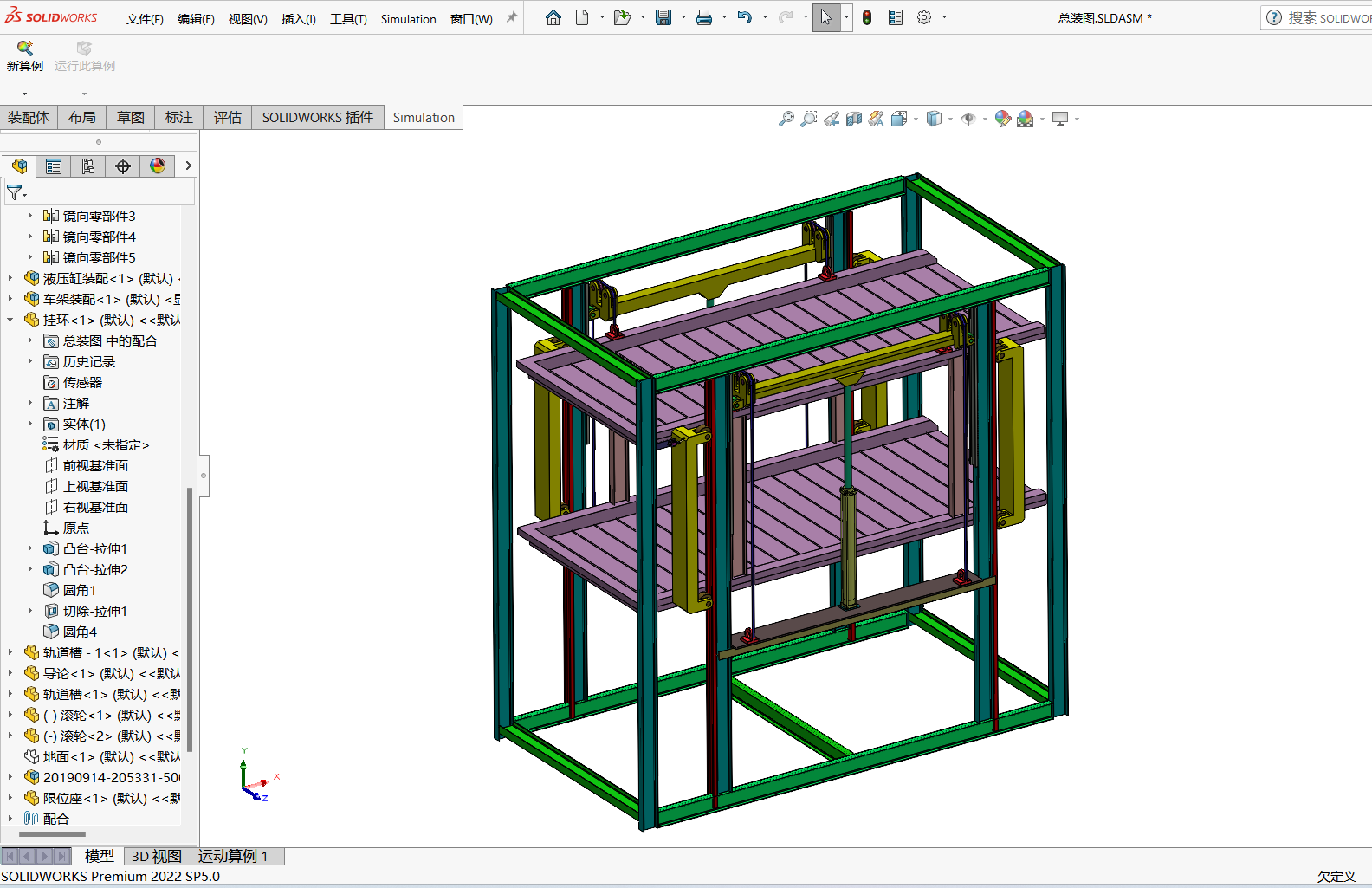
Task: Click the Zoom to Fit icon
Action: (786, 119)
